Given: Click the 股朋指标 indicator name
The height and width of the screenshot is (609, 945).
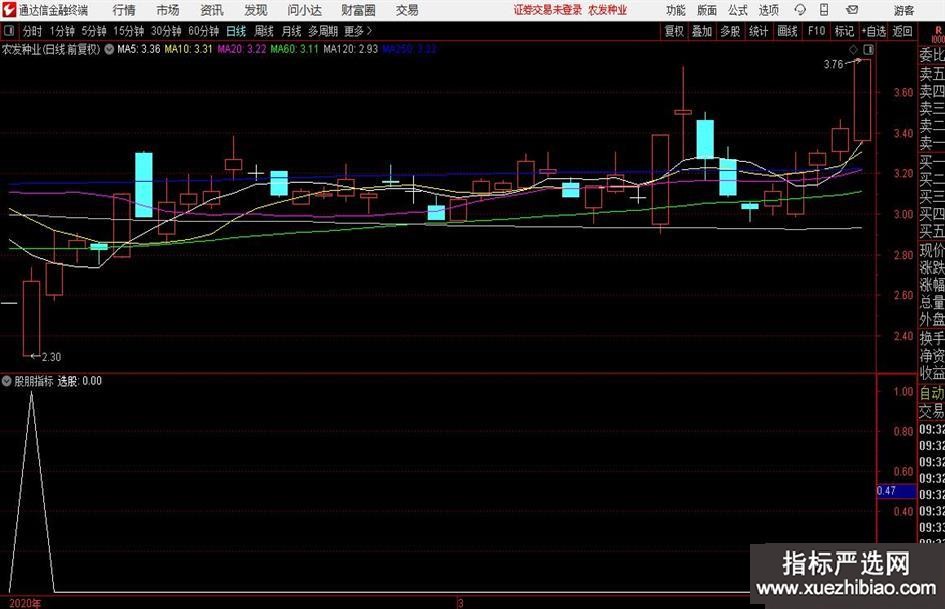Looking at the screenshot, I should point(34,381).
